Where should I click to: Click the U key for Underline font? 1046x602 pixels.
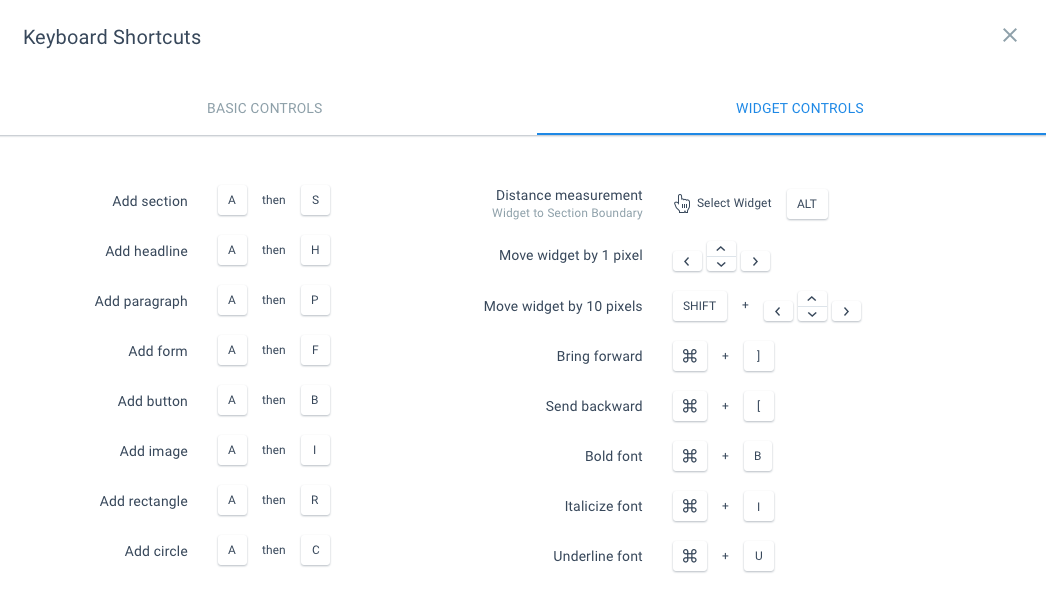[758, 556]
